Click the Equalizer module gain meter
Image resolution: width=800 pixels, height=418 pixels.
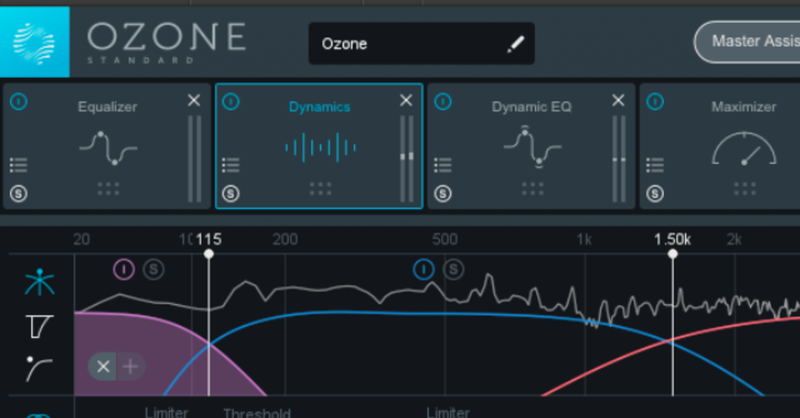[x=194, y=159]
